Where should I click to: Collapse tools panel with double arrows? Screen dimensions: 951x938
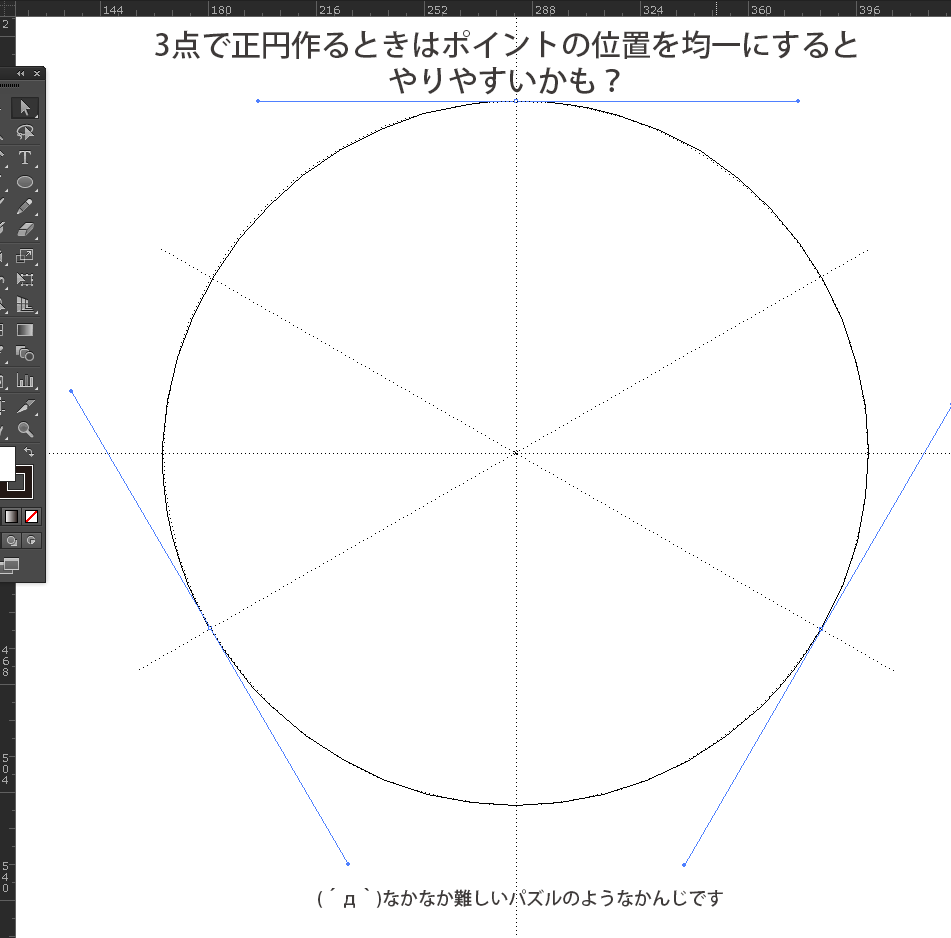pos(21,73)
